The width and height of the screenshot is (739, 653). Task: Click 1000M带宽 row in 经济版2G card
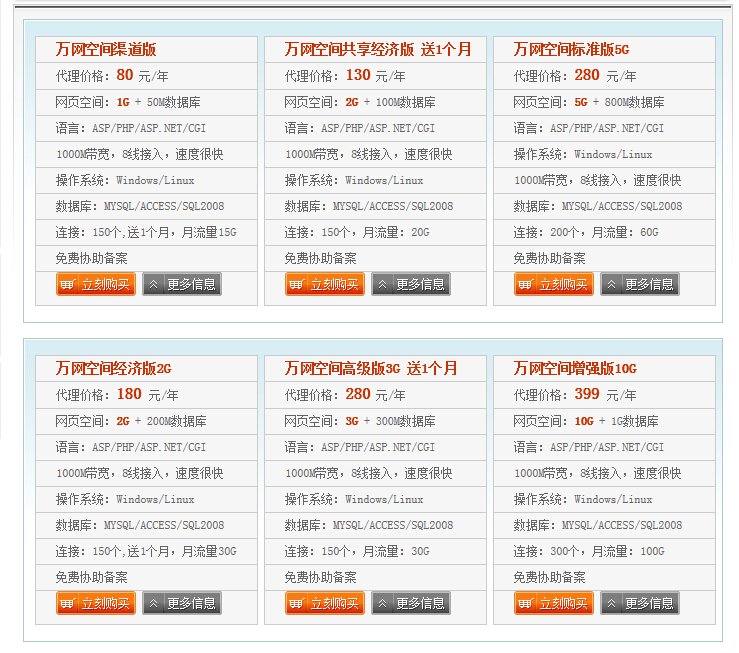(x=147, y=473)
